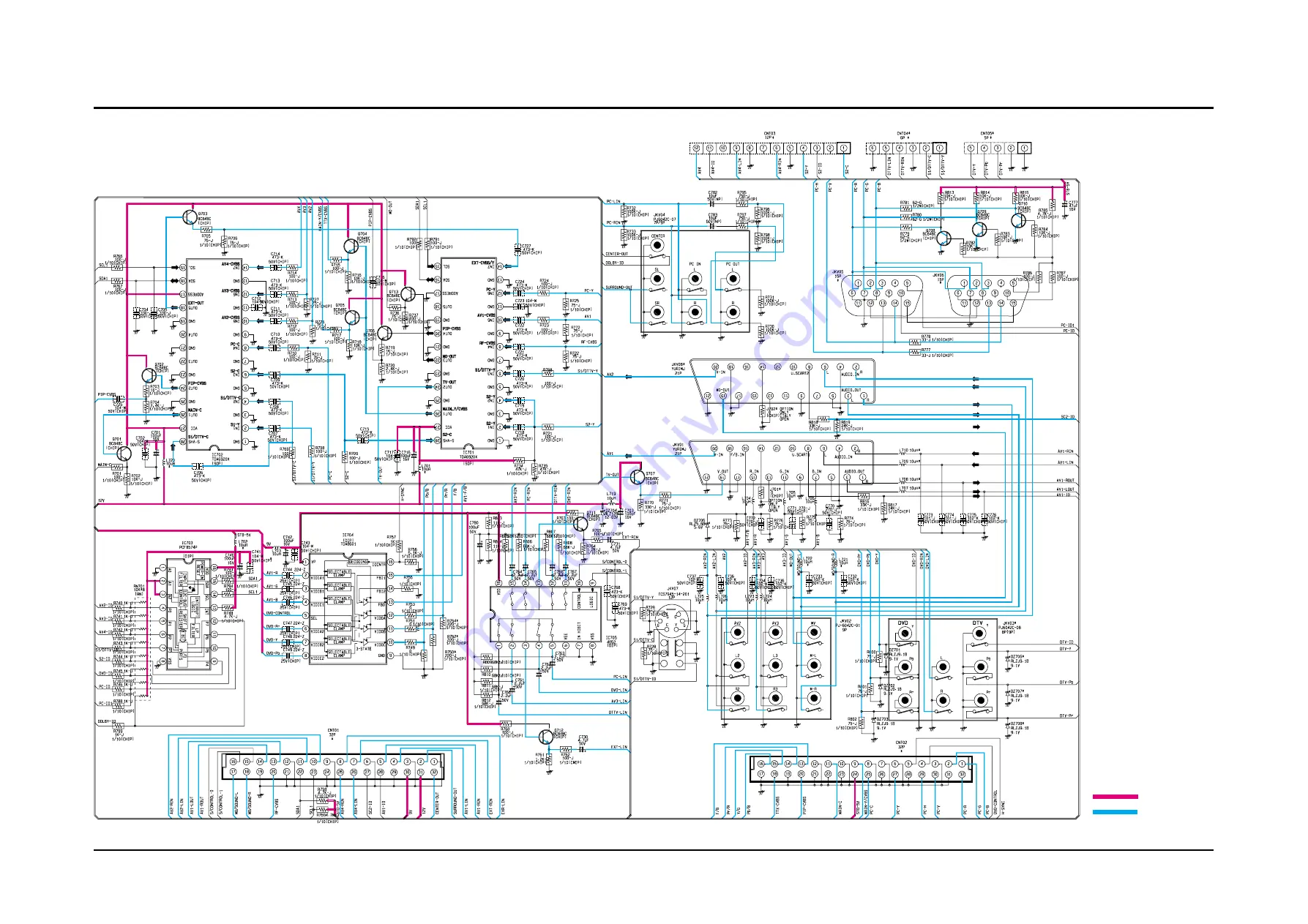Click the SL RCA jack

point(658,278)
